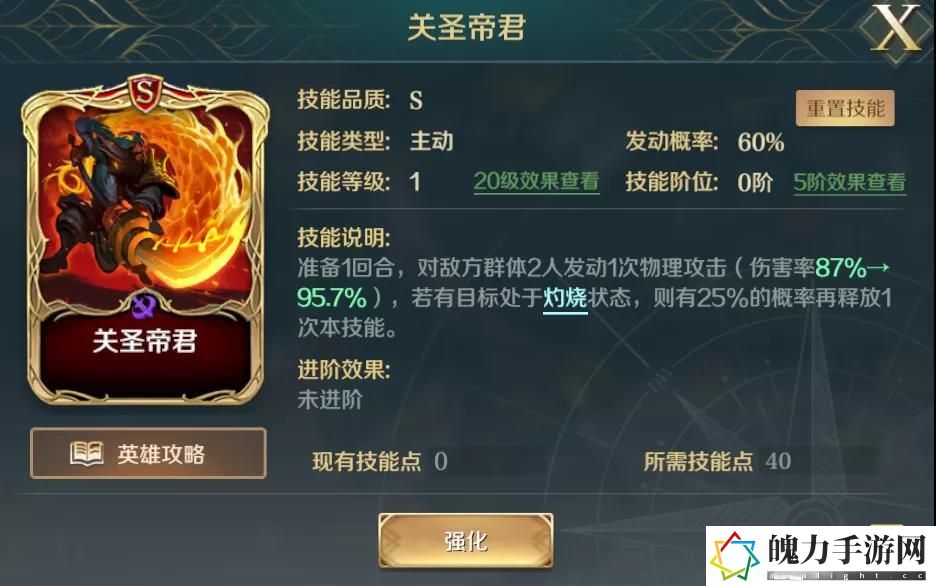Image resolution: width=936 pixels, height=586 pixels.
Task: Open the 英雄攻略 hero guide button
Action: pos(148,454)
